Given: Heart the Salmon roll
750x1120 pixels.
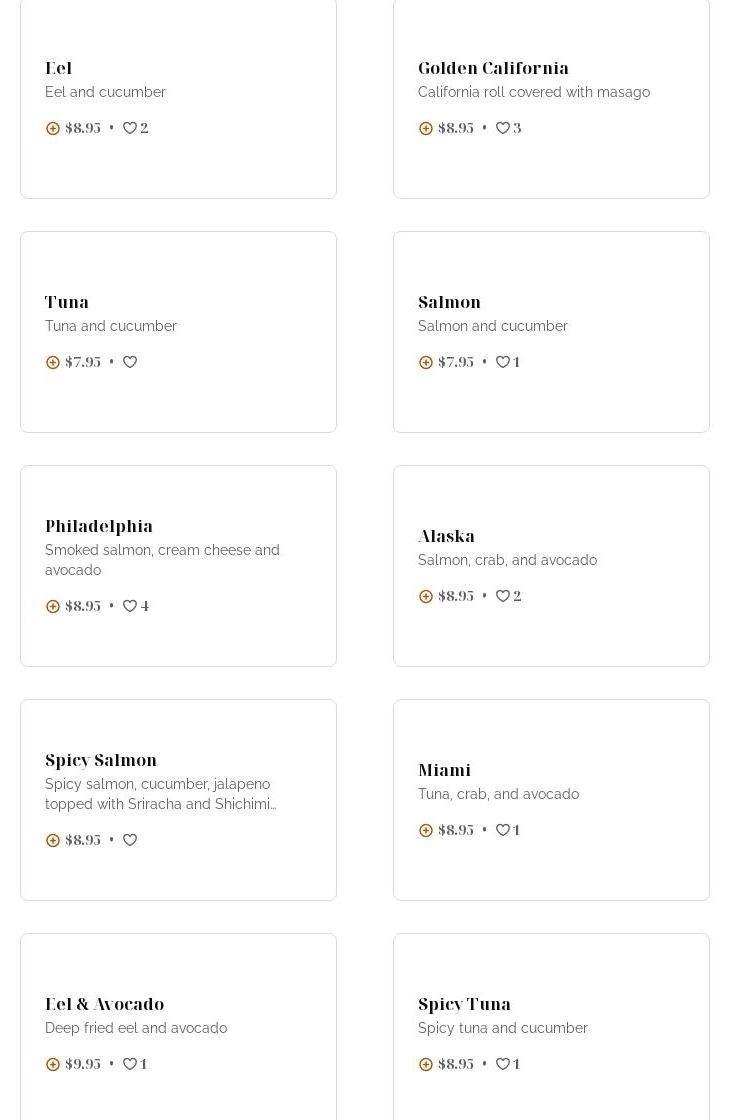Looking at the screenshot, I should click(503, 362).
